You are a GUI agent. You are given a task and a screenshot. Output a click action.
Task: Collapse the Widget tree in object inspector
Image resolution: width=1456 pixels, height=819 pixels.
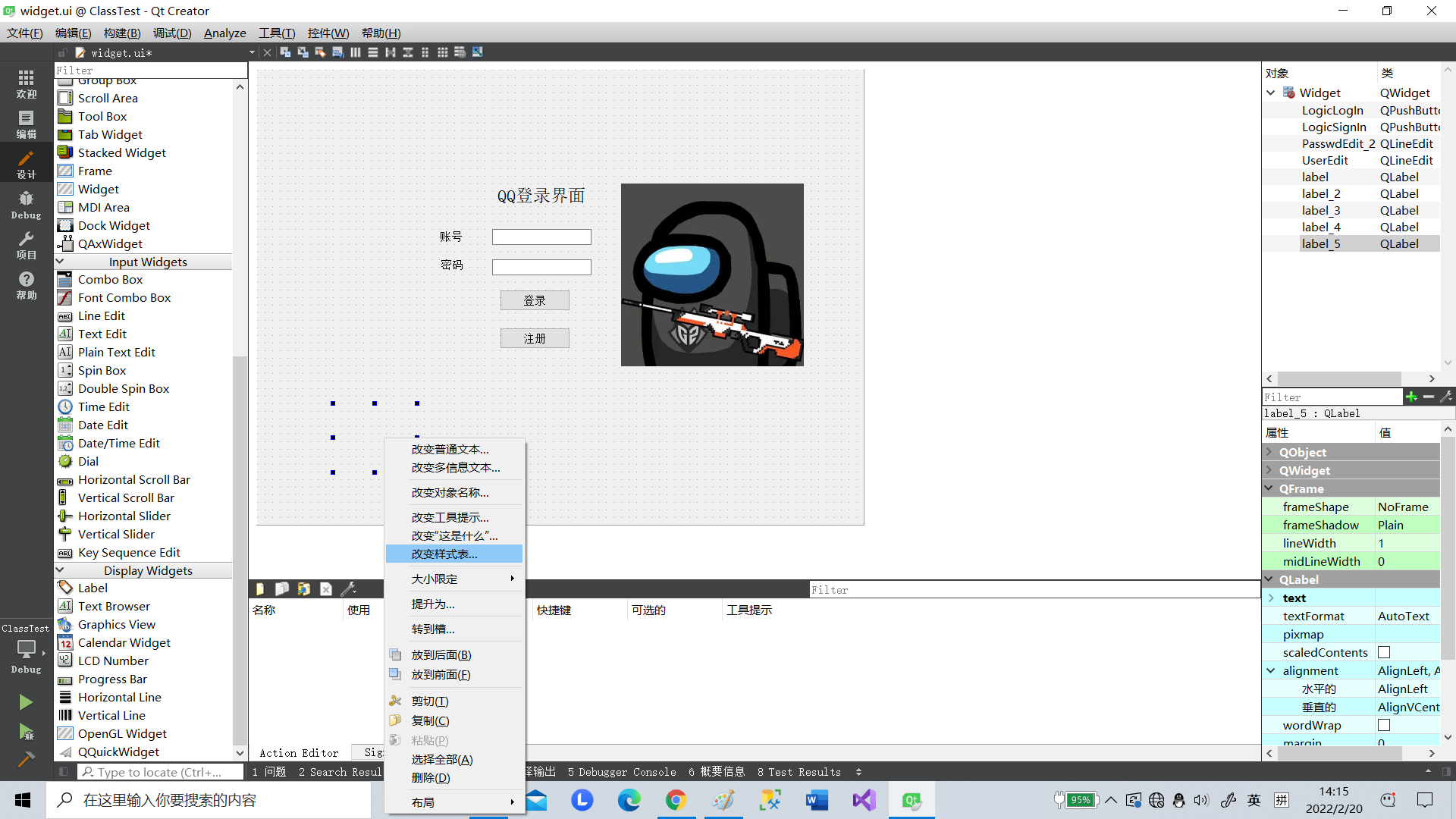coord(1272,93)
